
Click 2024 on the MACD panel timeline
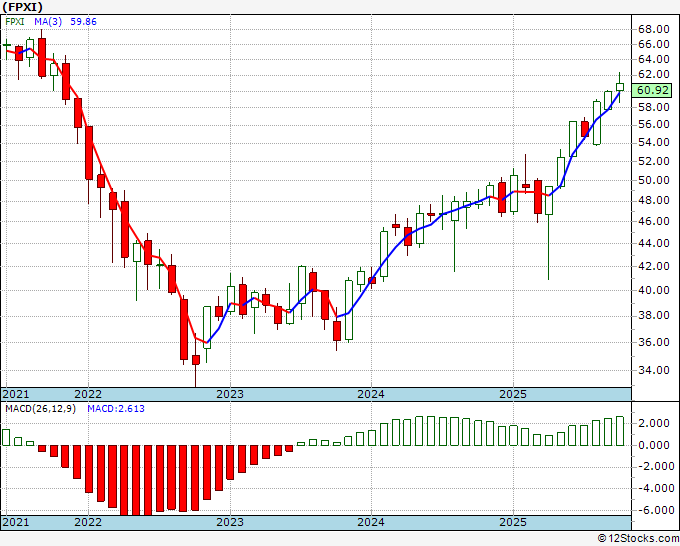371,522
